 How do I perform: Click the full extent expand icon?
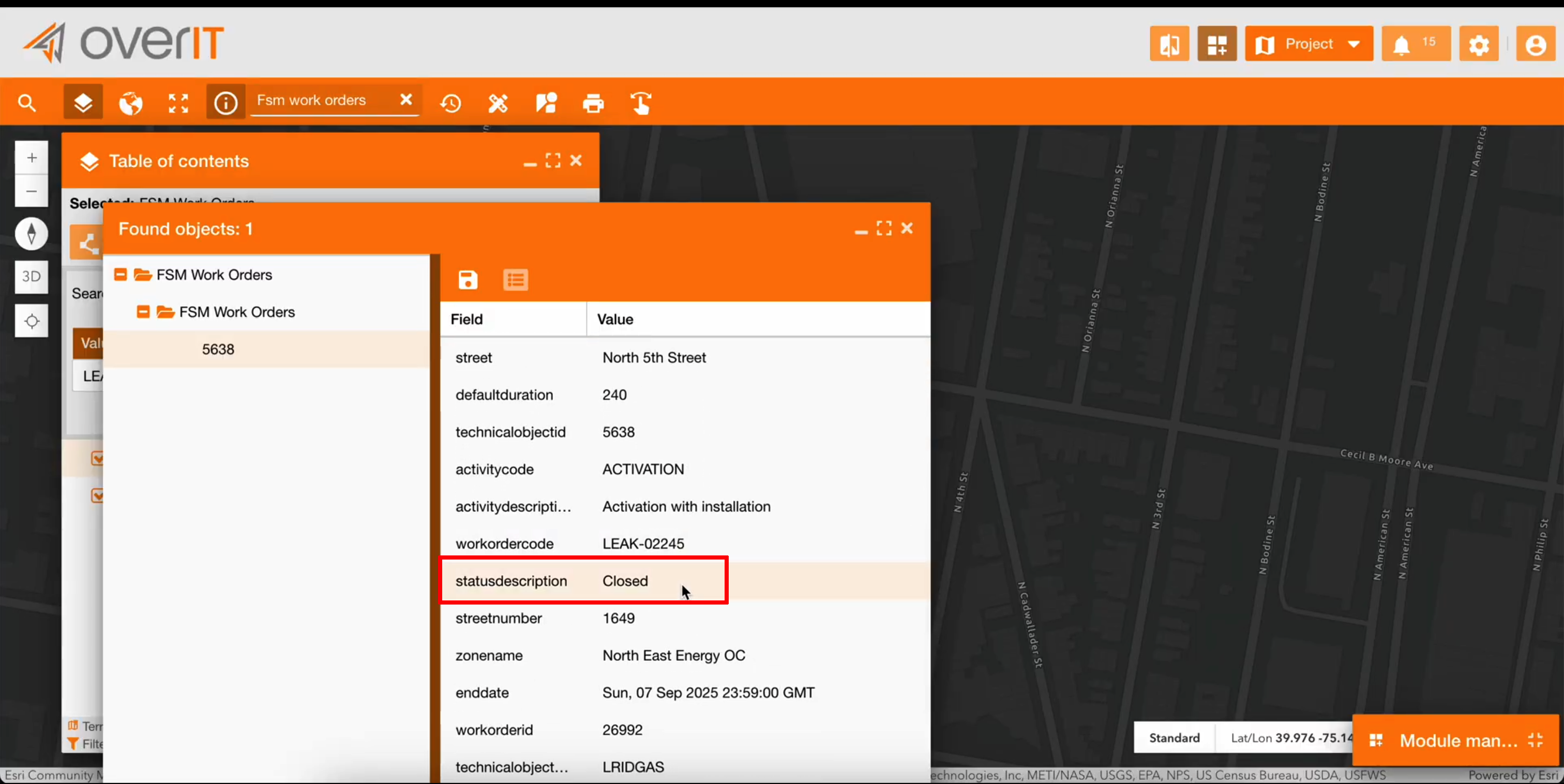point(178,103)
